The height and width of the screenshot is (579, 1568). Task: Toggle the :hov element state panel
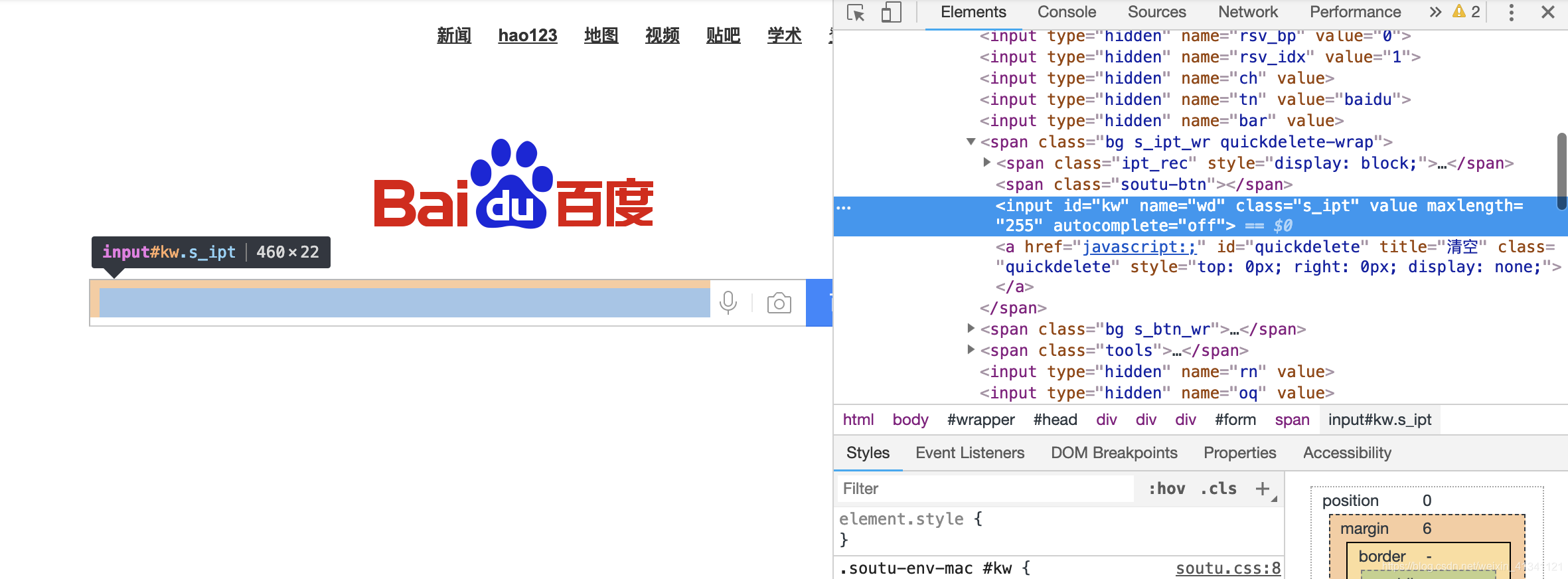click(x=1167, y=489)
